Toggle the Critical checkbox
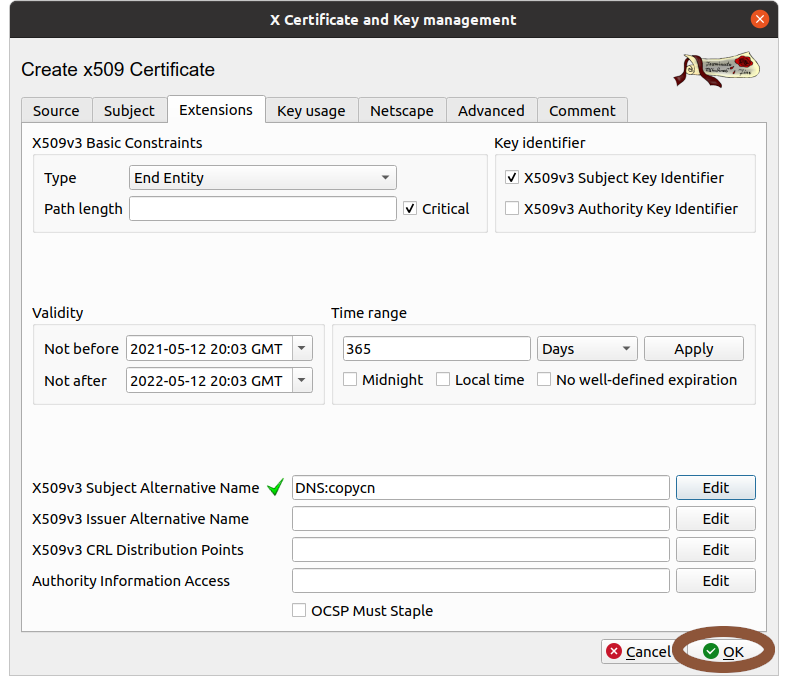 [410, 208]
